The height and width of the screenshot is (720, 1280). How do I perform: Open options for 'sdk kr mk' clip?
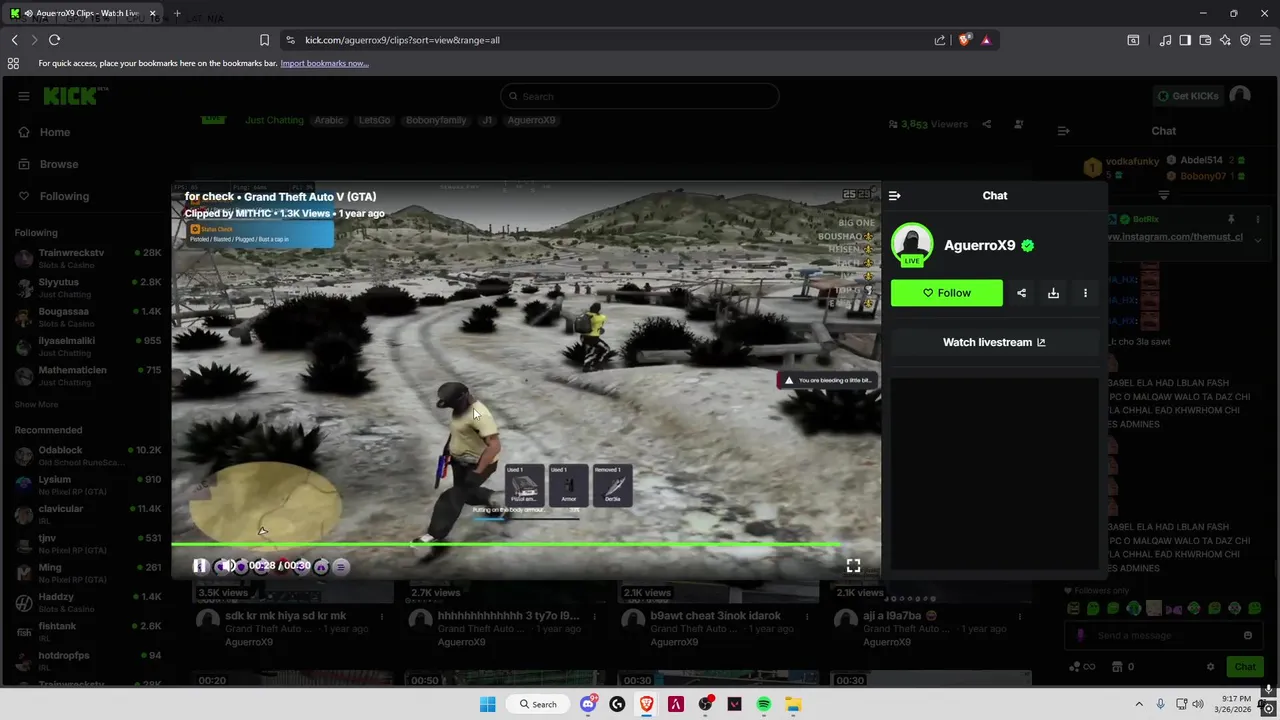381,616
